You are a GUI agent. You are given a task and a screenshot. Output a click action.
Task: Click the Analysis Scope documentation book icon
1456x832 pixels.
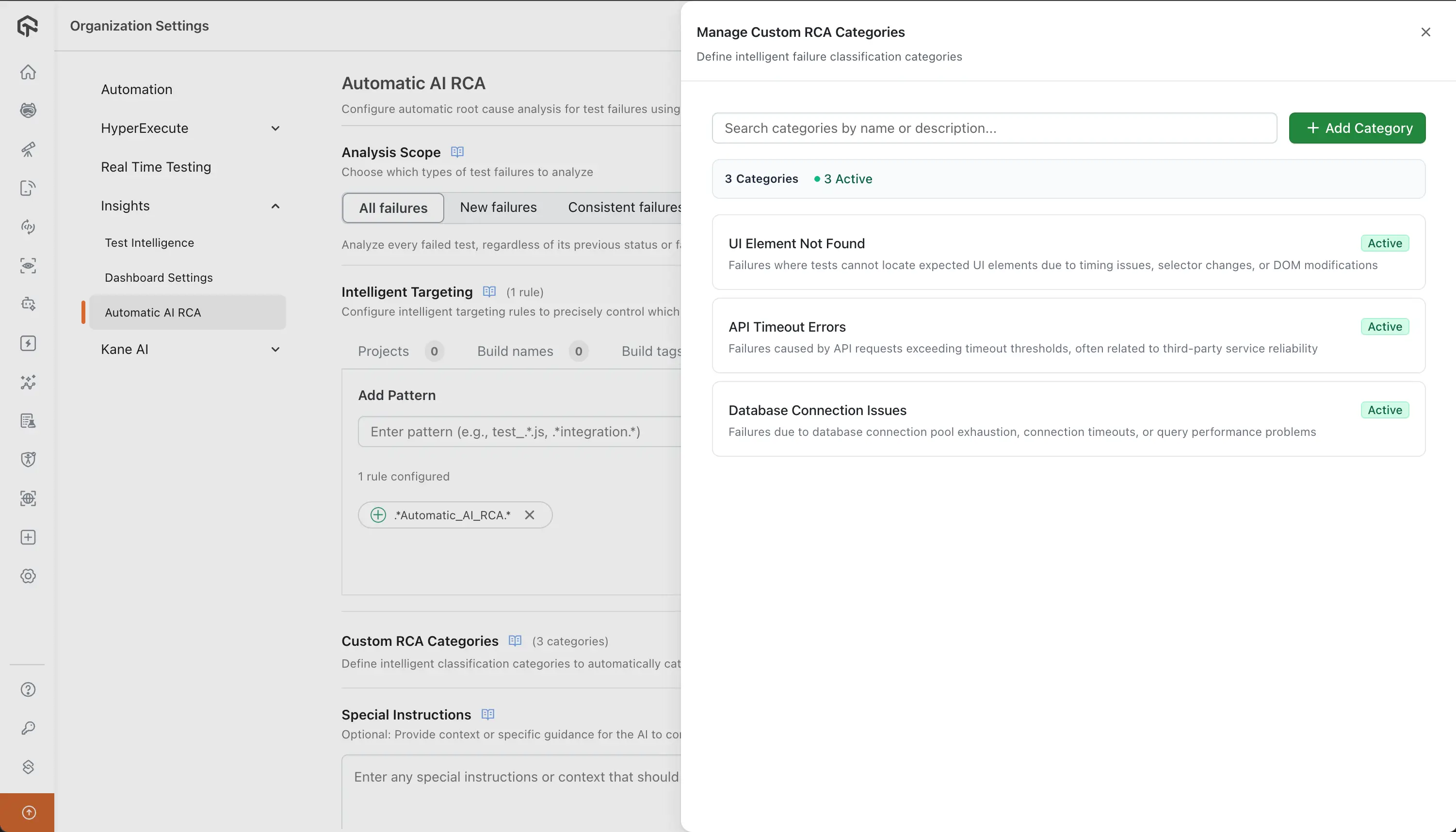pos(456,152)
